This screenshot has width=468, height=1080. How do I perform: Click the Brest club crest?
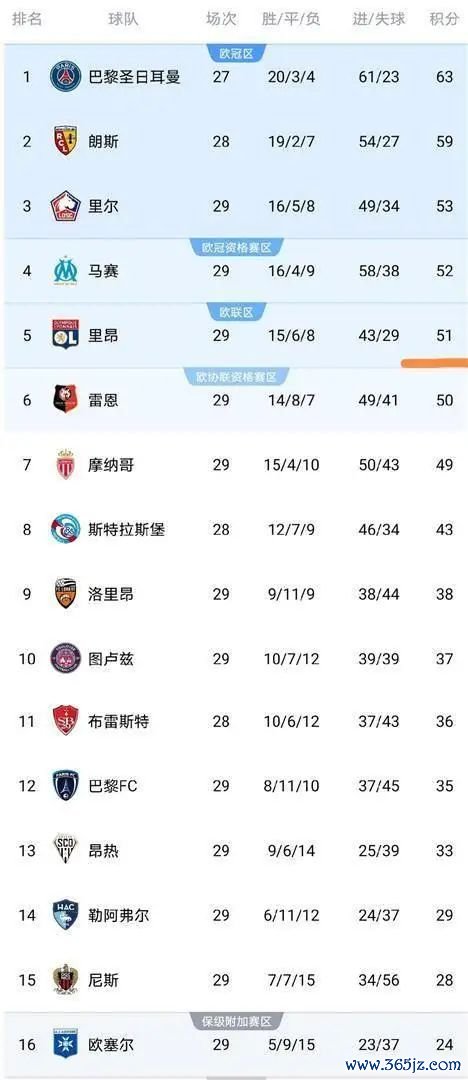[x=66, y=721]
